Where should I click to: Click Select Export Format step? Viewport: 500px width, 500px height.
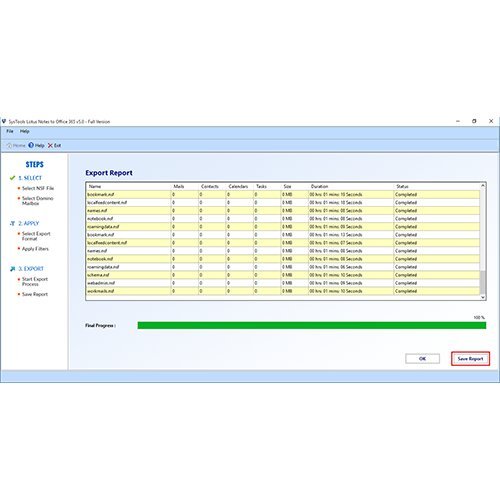click(36, 236)
